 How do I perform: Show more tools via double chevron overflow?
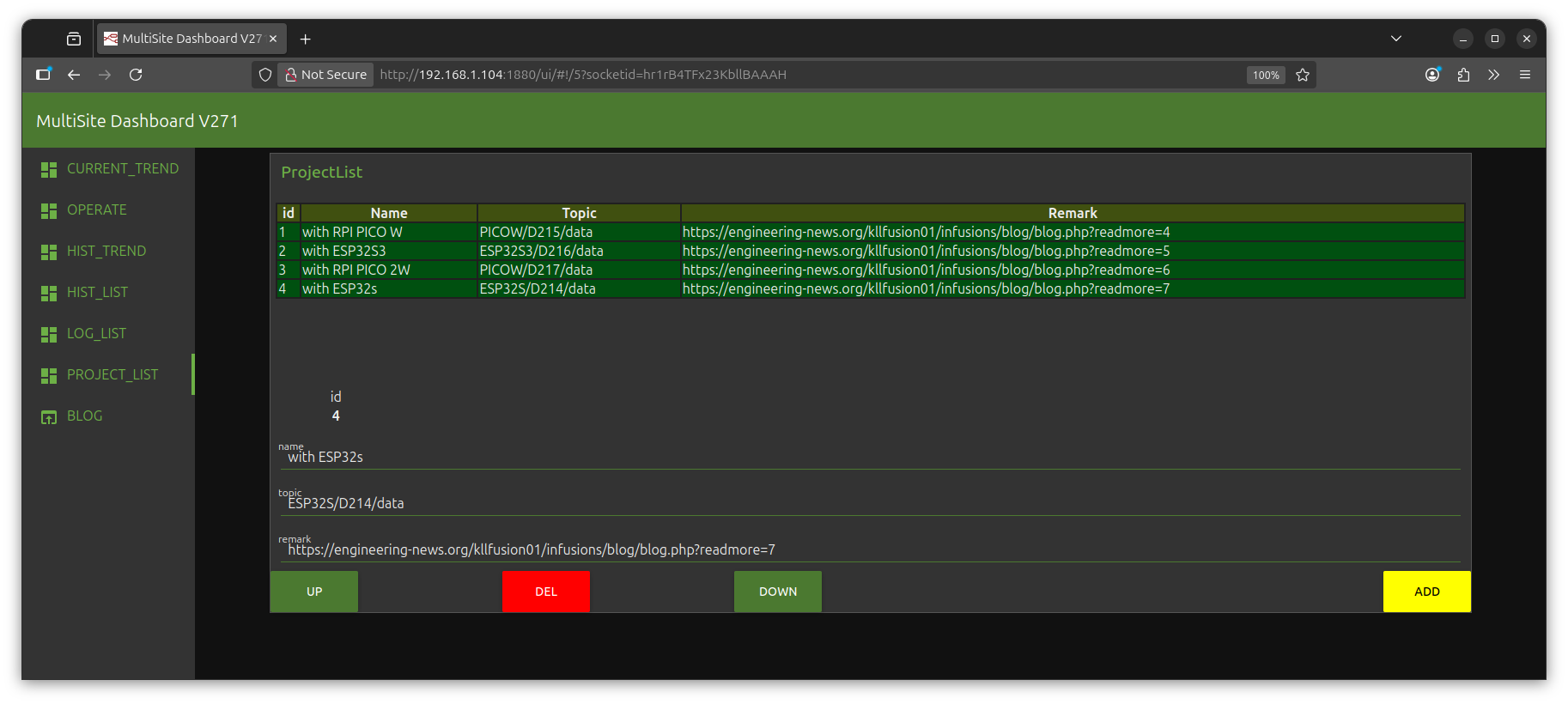[1494, 75]
